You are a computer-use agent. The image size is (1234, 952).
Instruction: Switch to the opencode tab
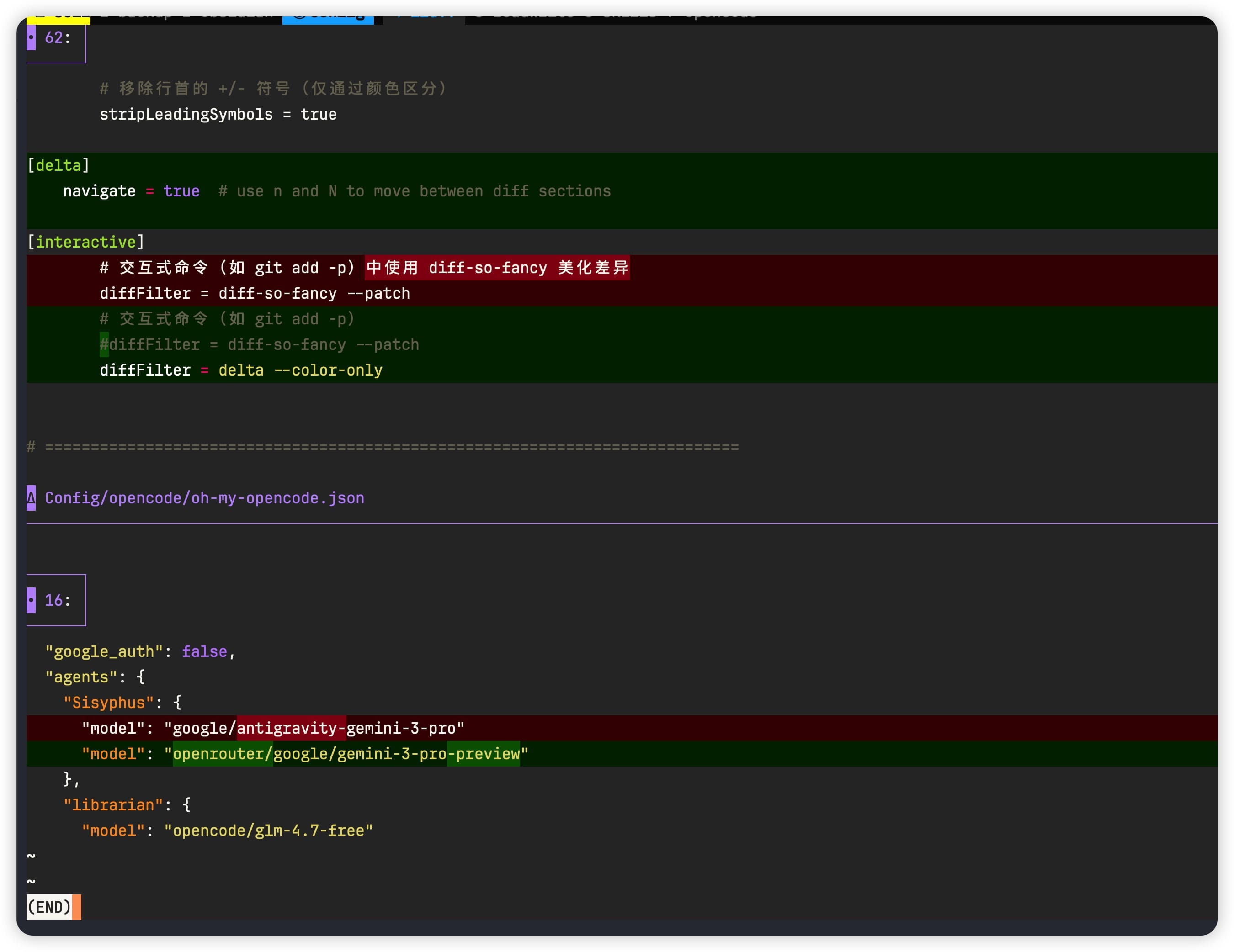click(717, 12)
